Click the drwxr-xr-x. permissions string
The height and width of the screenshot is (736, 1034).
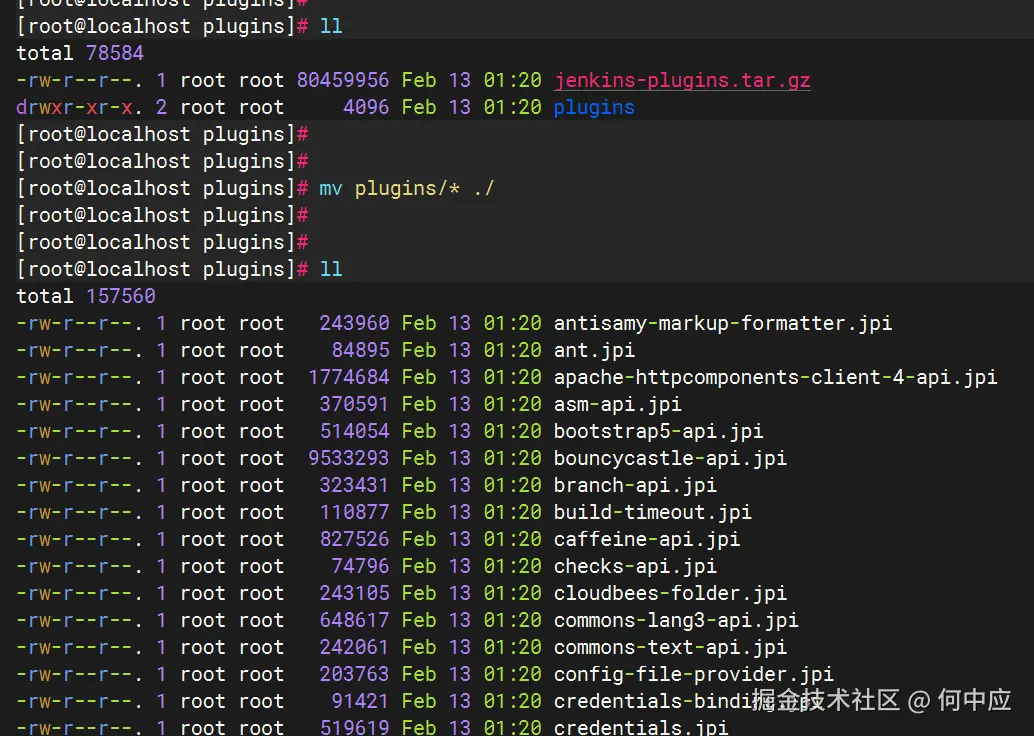tap(79, 107)
